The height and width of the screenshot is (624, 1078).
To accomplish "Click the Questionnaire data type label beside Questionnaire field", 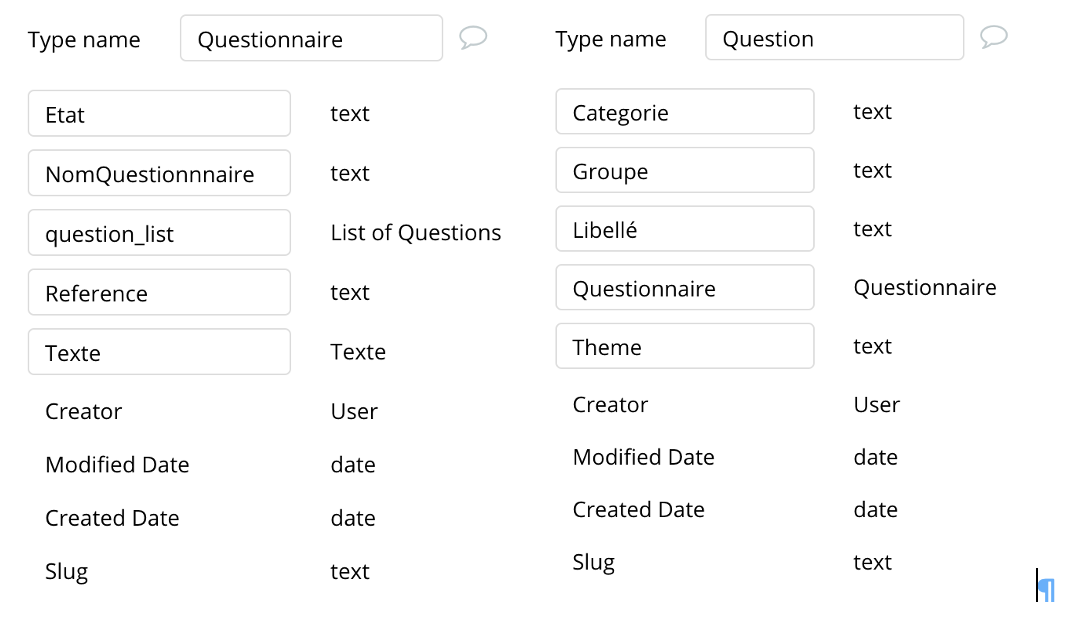I will [925, 288].
